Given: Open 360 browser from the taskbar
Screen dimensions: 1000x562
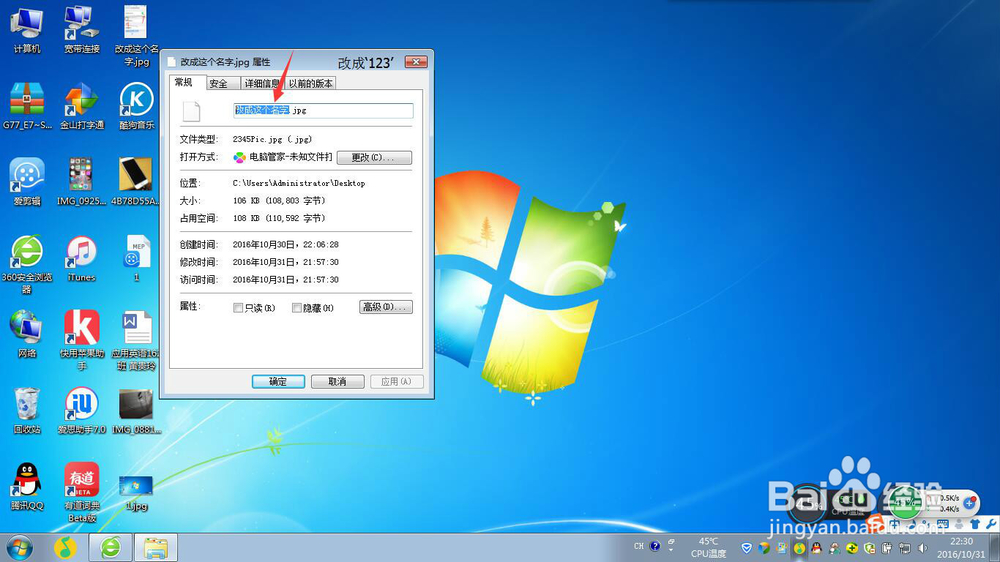Looking at the screenshot, I should tap(110, 547).
